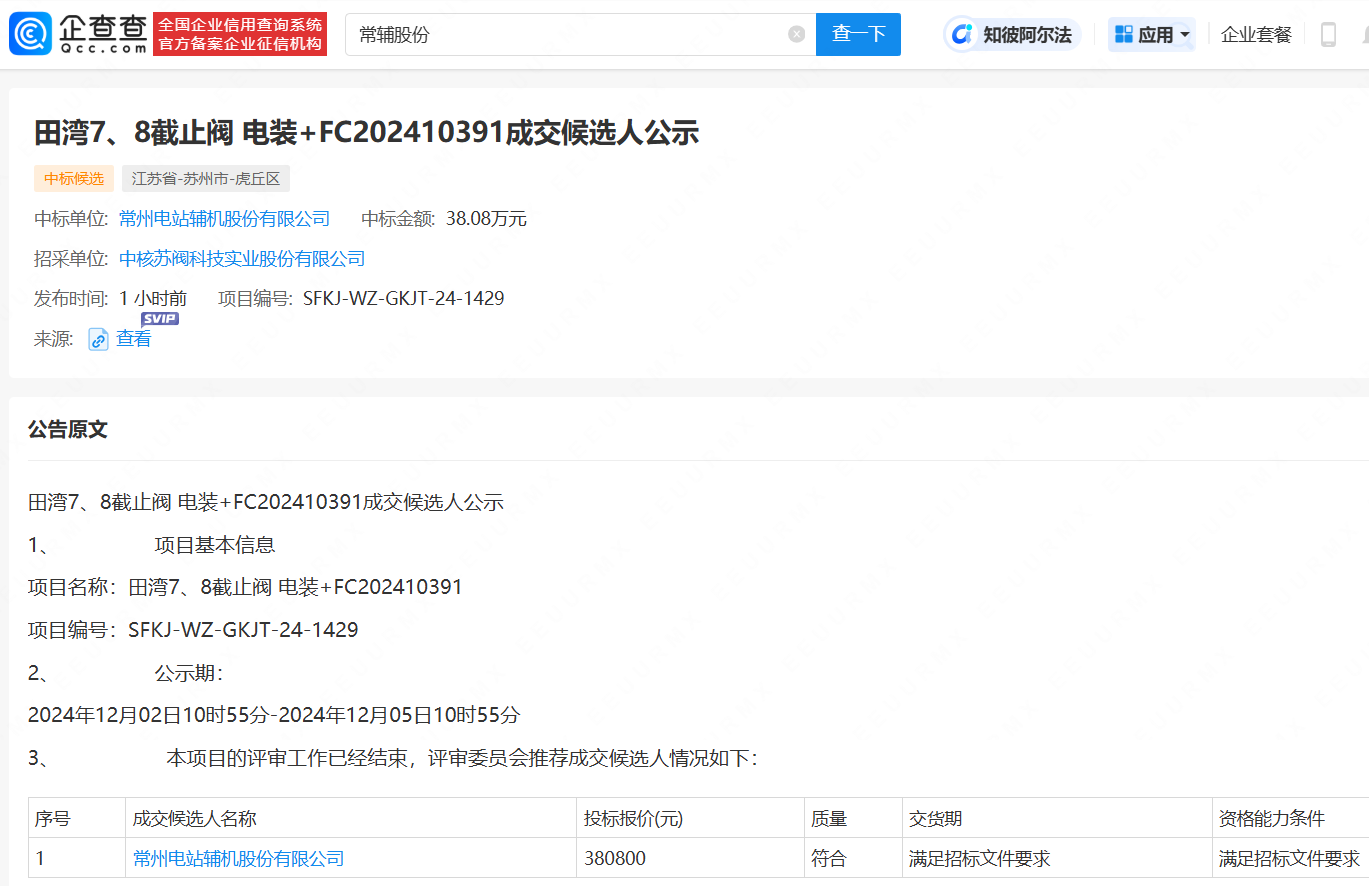Open 常州电站辅机股份有限公司 in candidate table

click(x=239, y=858)
